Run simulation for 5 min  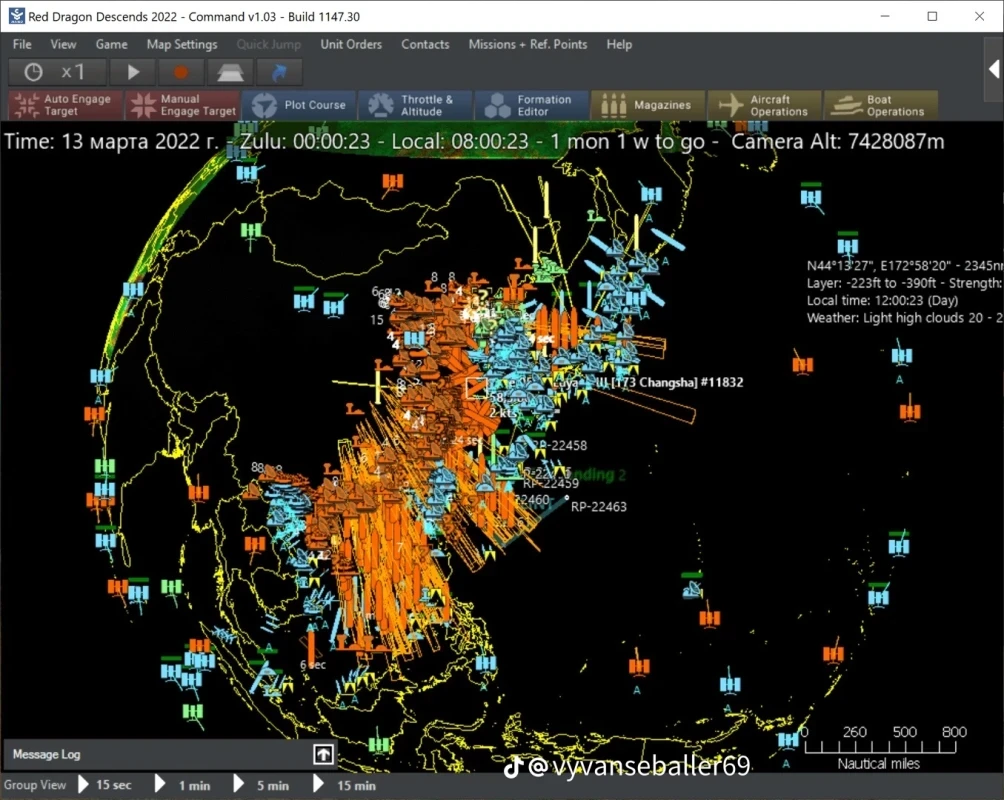tap(261, 785)
